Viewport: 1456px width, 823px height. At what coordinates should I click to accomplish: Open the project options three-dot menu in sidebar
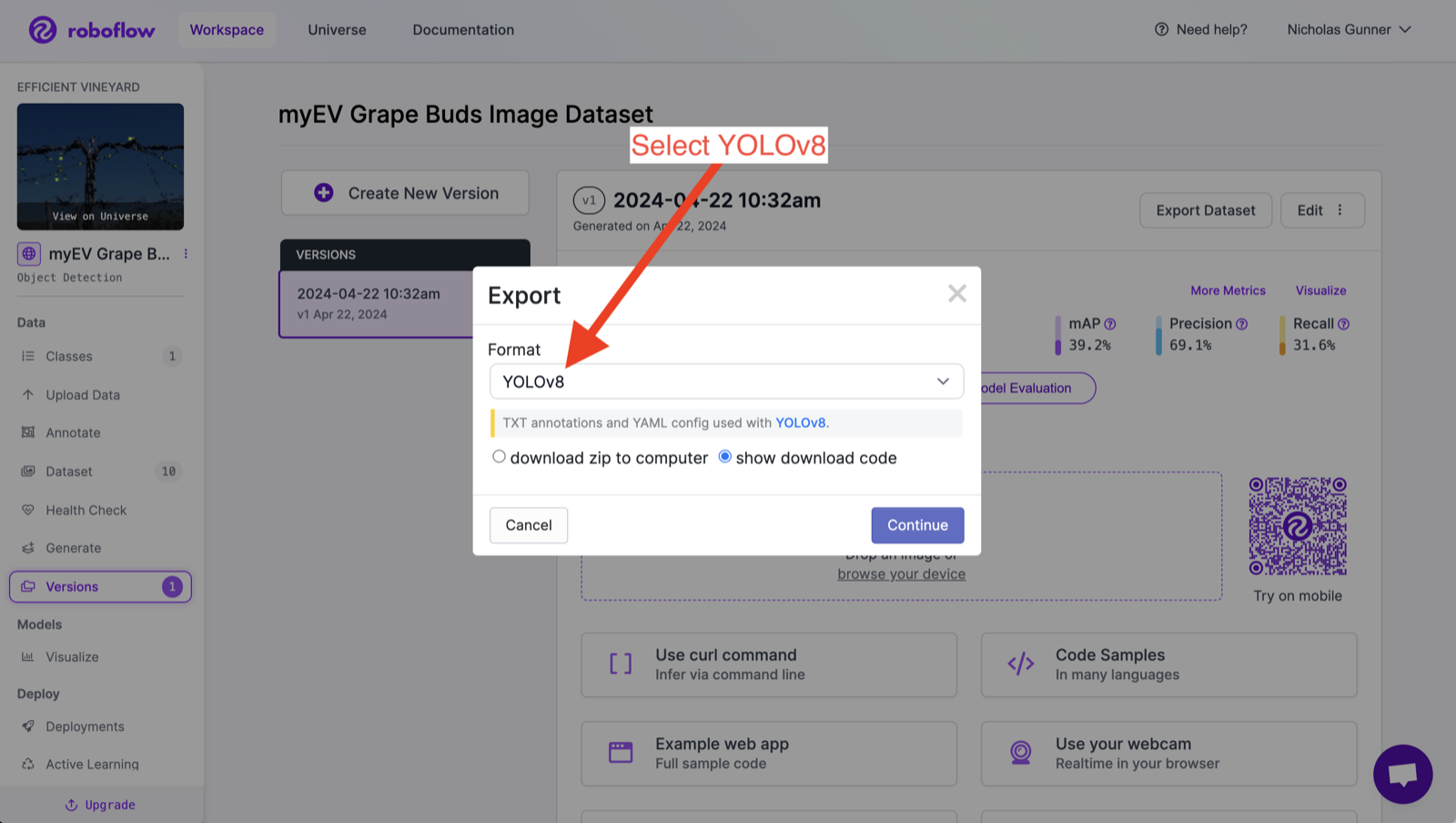click(186, 254)
